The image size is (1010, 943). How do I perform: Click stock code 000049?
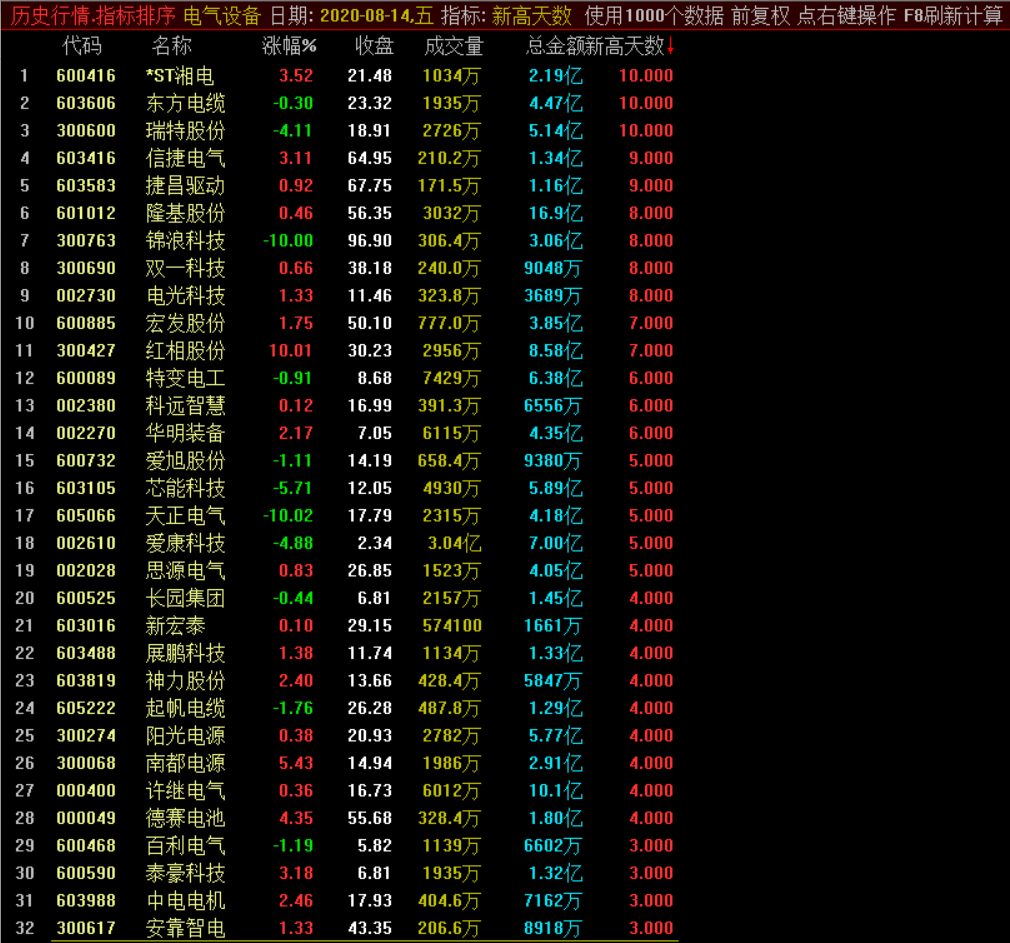point(86,819)
